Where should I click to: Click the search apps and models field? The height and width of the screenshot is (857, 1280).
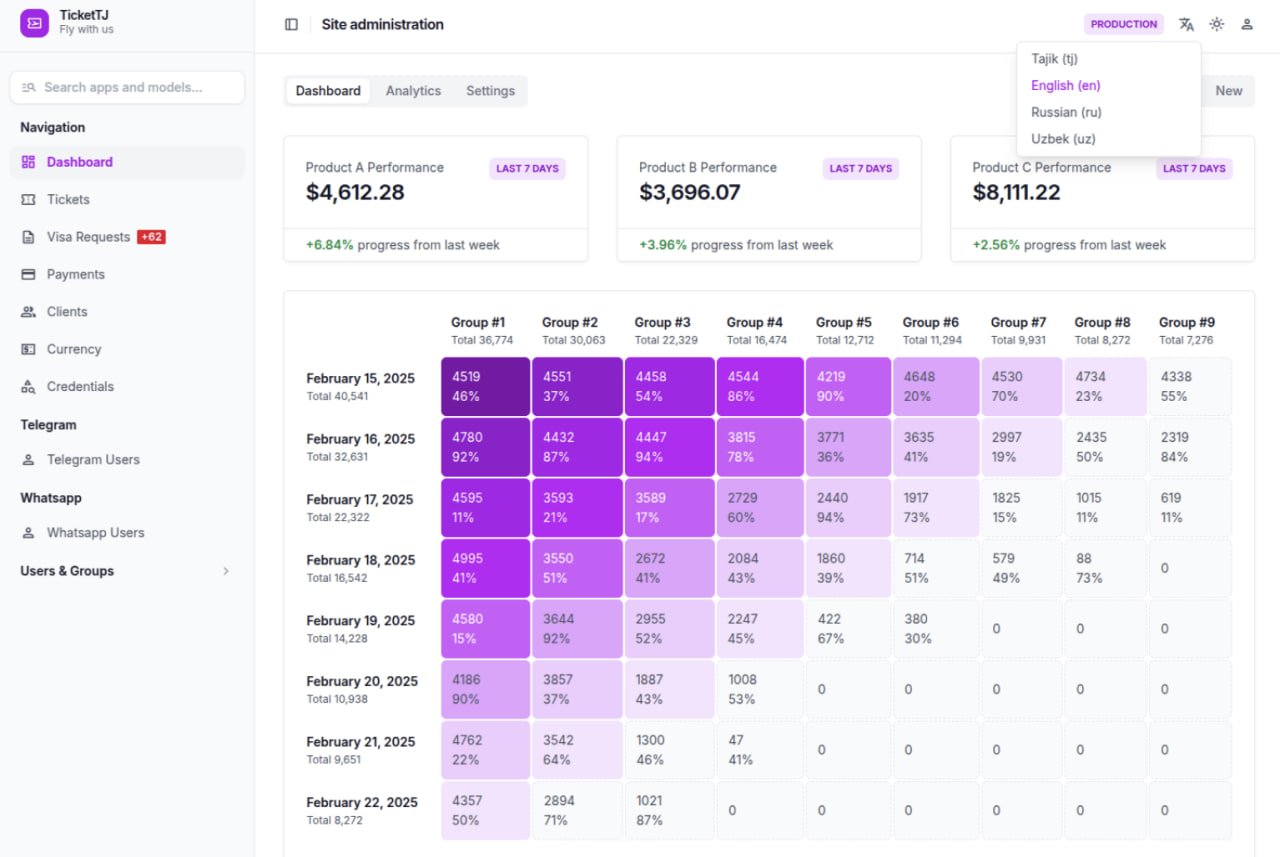[x=127, y=87]
